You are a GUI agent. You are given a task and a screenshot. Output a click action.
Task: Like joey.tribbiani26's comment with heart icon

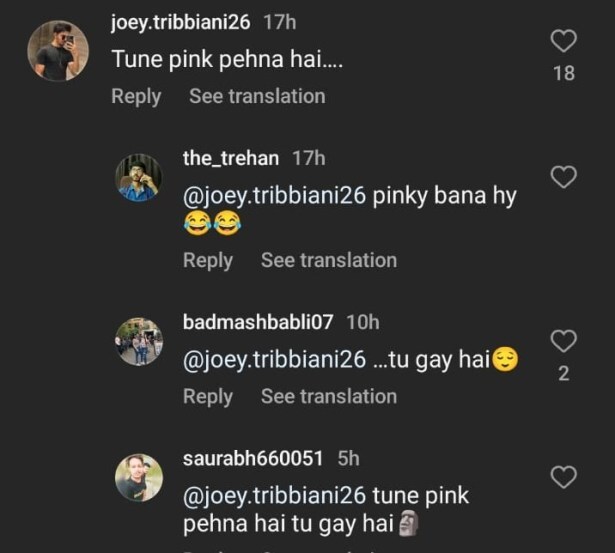[564, 40]
